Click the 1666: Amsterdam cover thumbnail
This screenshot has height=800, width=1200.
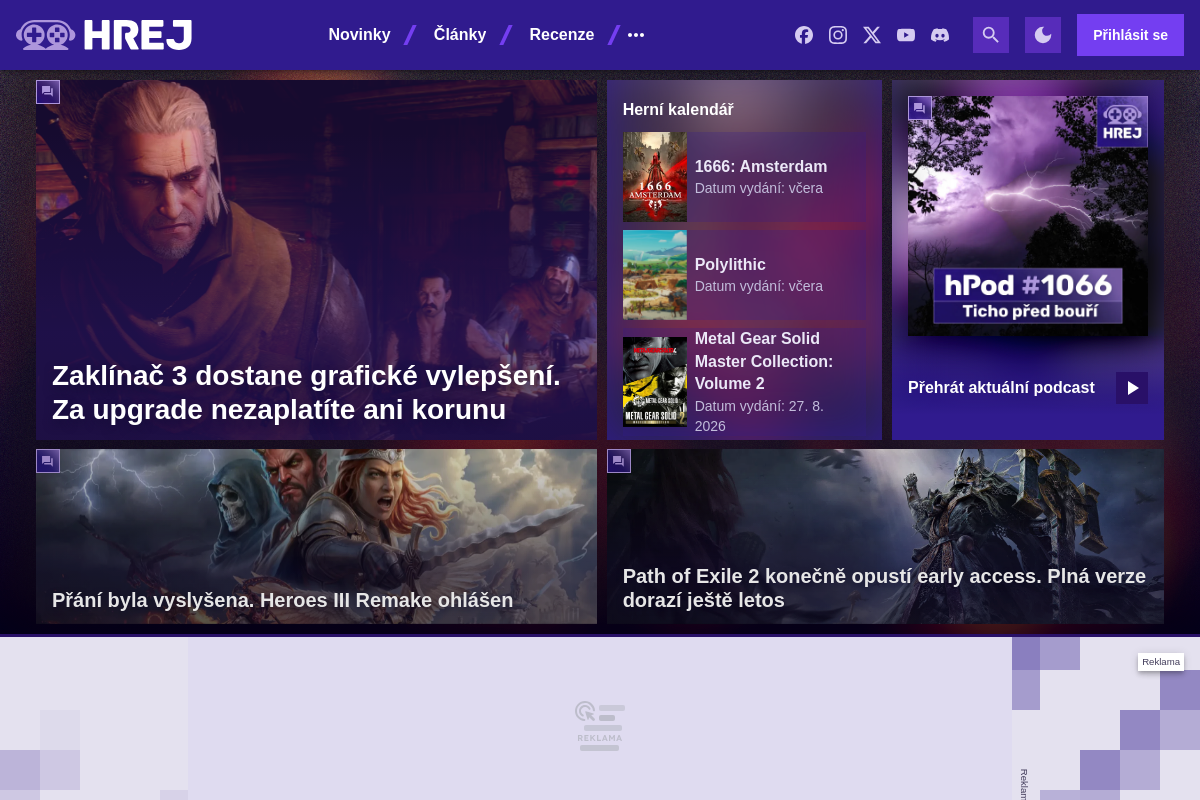655,177
